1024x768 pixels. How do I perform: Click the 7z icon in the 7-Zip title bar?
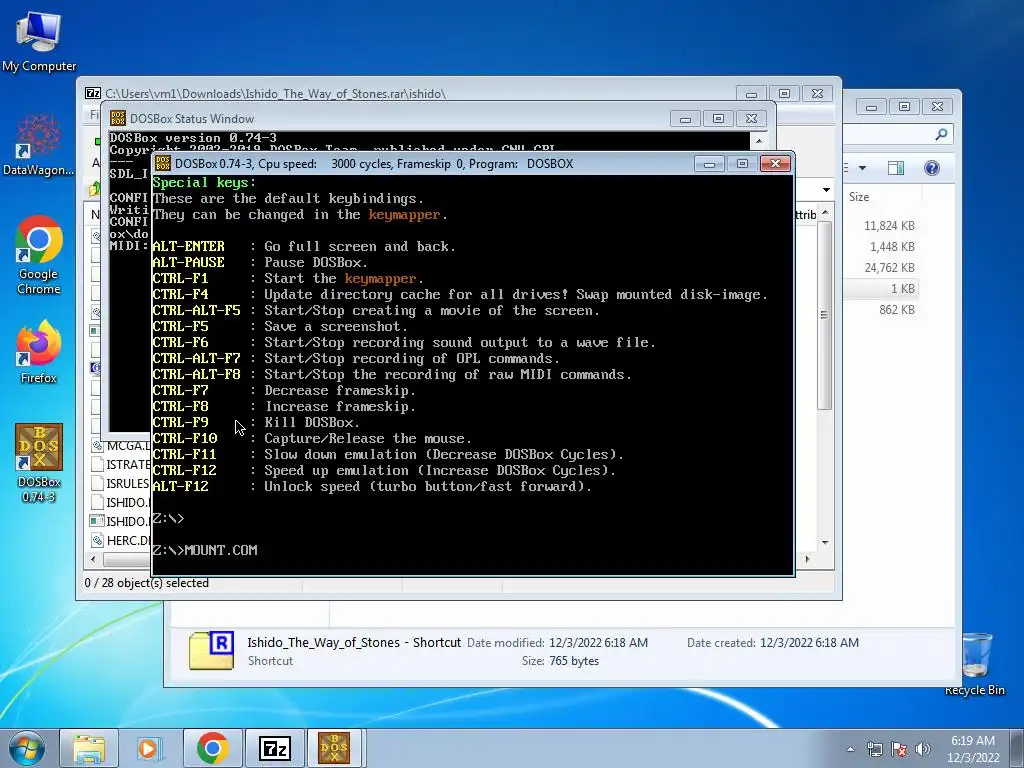pyautogui.click(x=93, y=93)
